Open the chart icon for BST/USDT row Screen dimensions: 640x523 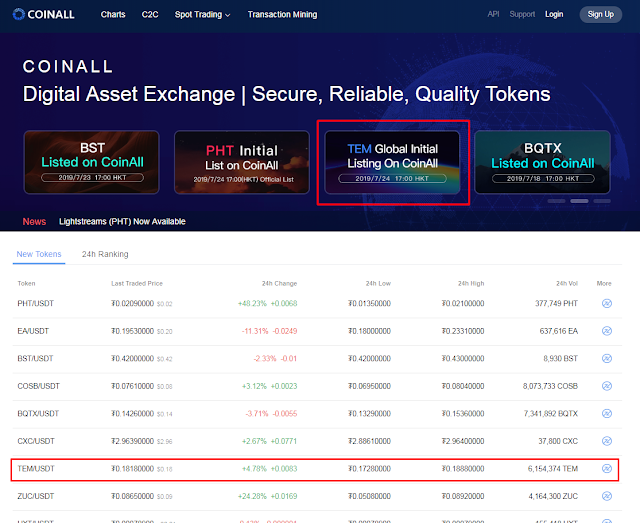(607, 358)
